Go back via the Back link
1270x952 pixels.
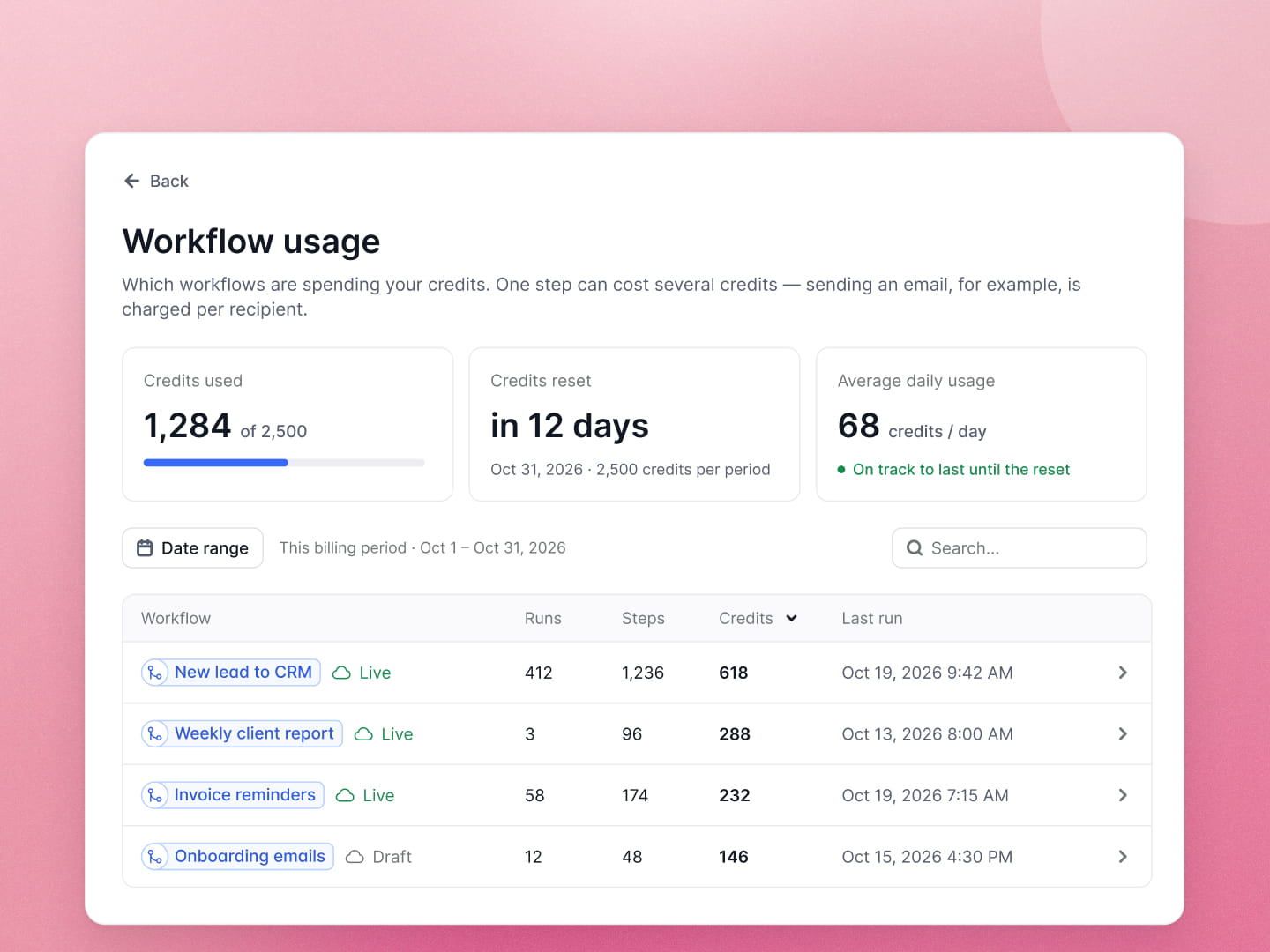pyautogui.click(x=156, y=181)
